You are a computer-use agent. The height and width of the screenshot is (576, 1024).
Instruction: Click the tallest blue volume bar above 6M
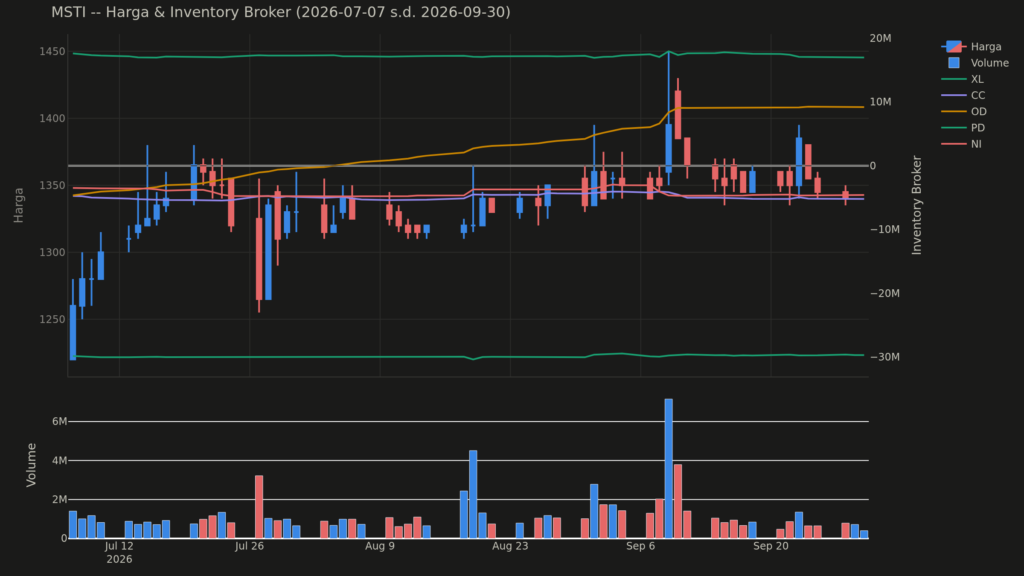(669, 468)
